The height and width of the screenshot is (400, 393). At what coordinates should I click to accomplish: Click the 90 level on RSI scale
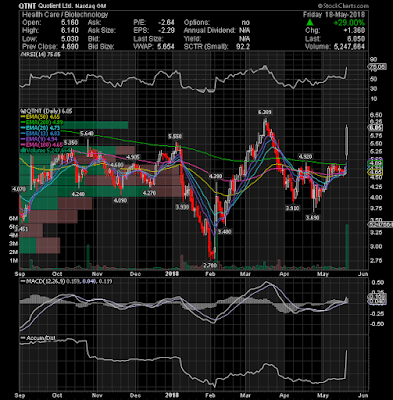click(373, 59)
